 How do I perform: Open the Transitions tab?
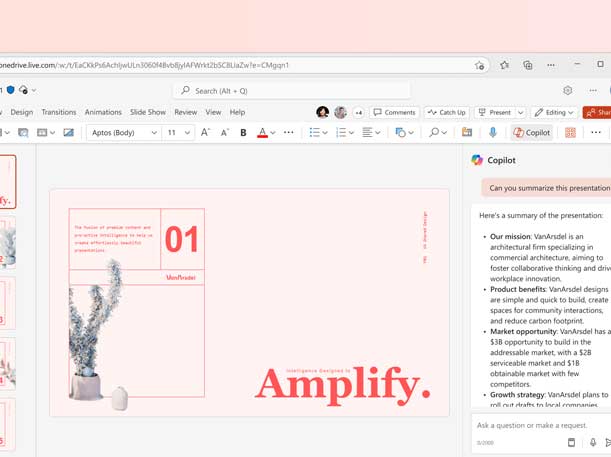[x=59, y=112]
